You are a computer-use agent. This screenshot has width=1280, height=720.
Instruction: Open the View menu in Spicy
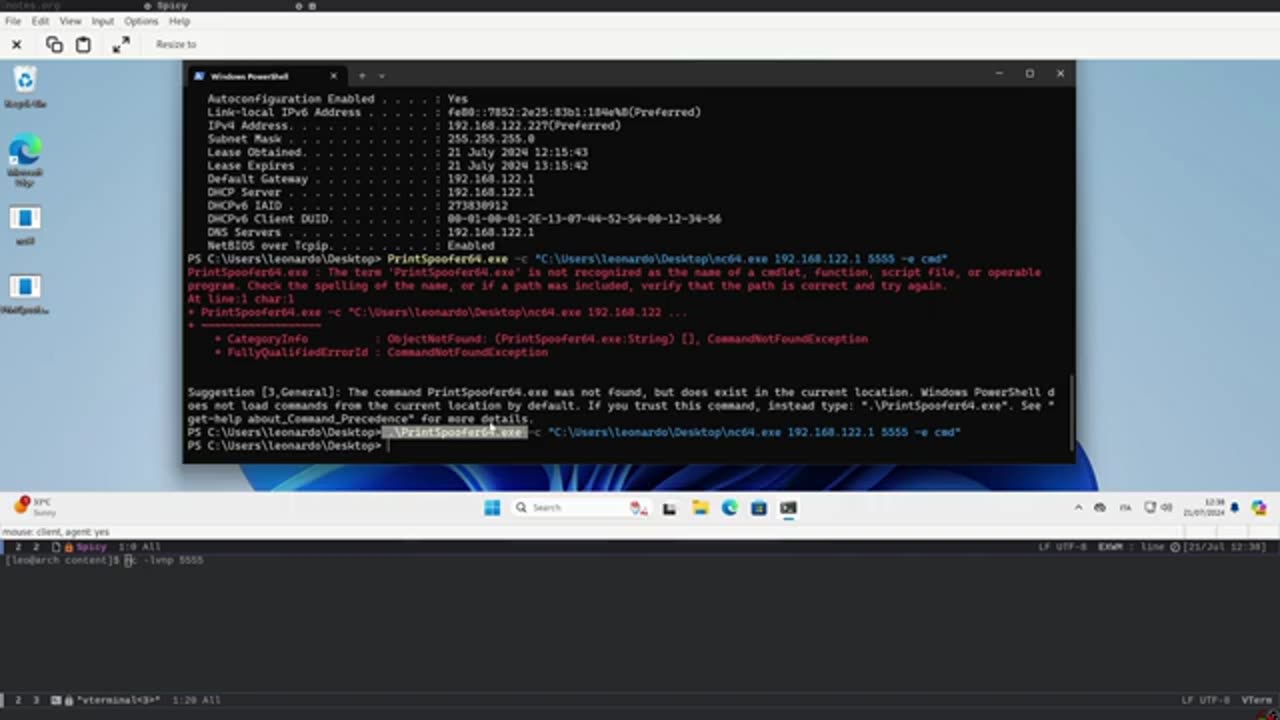tap(70, 21)
